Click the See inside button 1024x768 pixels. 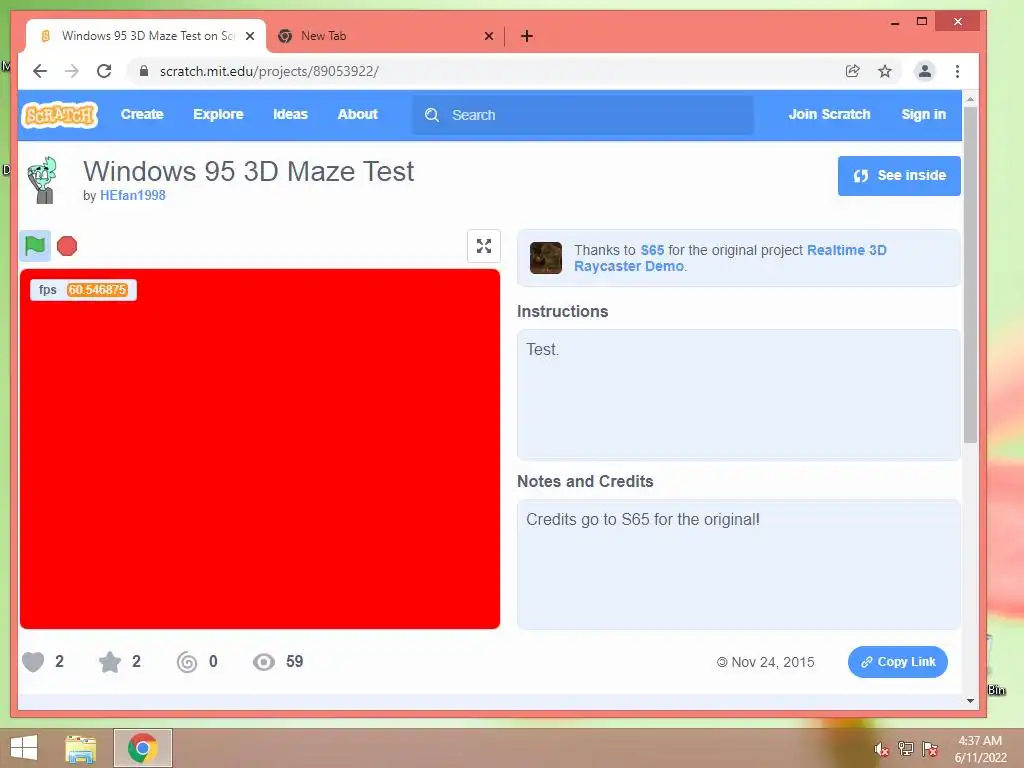pyautogui.click(x=899, y=176)
